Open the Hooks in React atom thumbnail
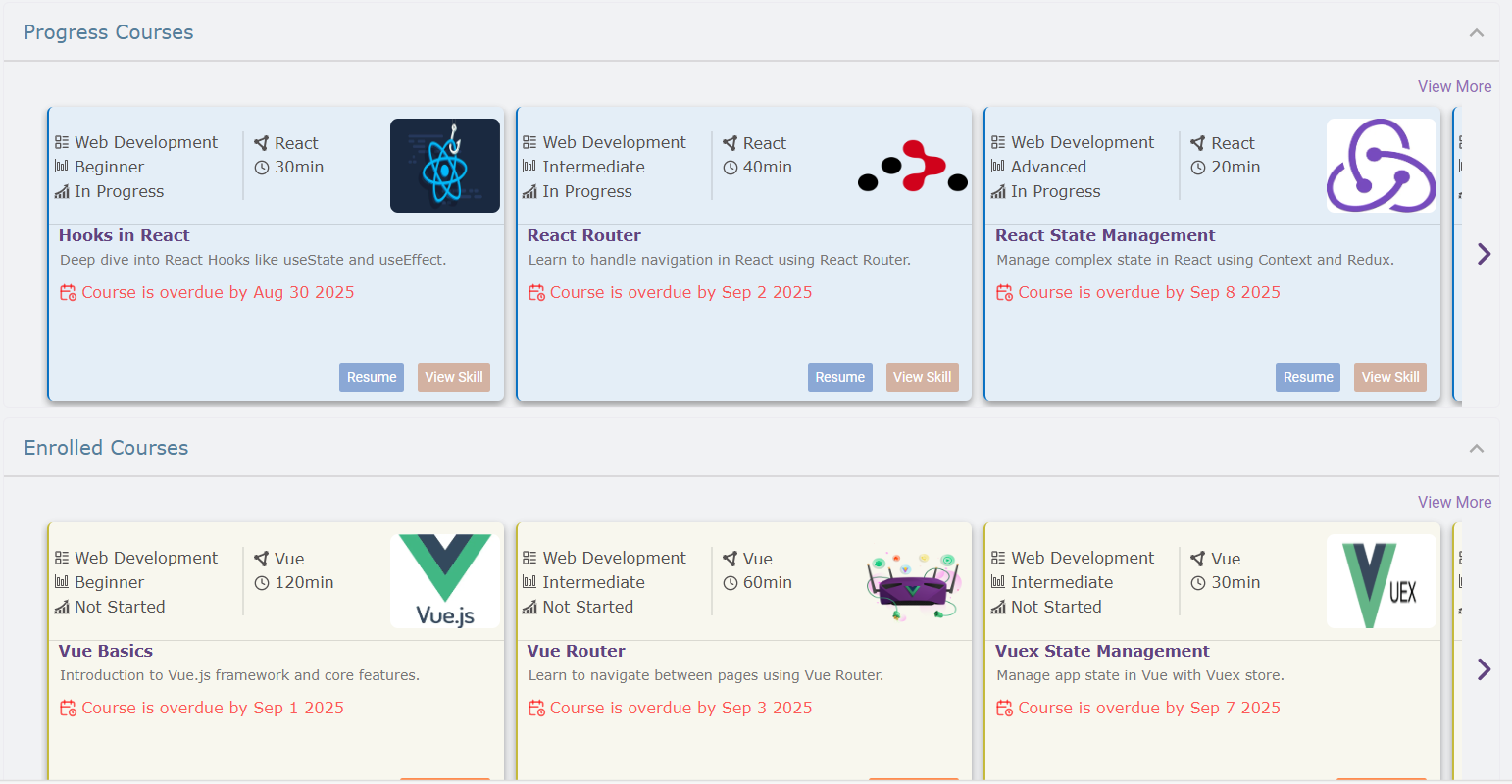 pyautogui.click(x=445, y=166)
